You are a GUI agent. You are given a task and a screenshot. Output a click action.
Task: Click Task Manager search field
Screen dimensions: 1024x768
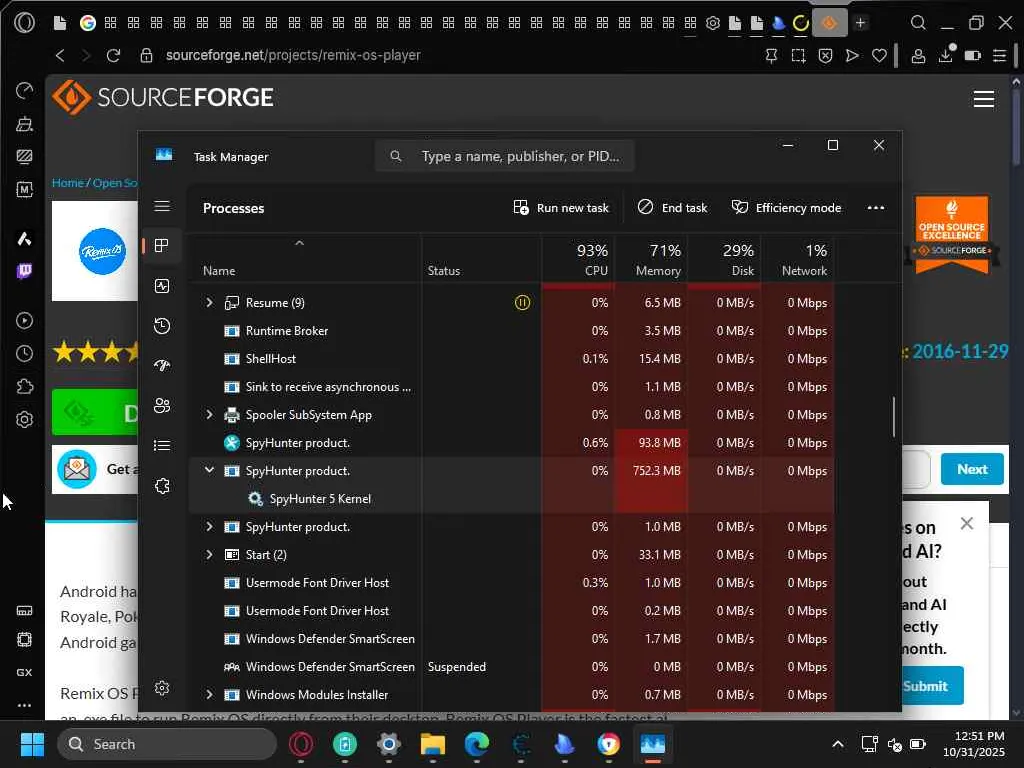pyautogui.click(x=504, y=156)
